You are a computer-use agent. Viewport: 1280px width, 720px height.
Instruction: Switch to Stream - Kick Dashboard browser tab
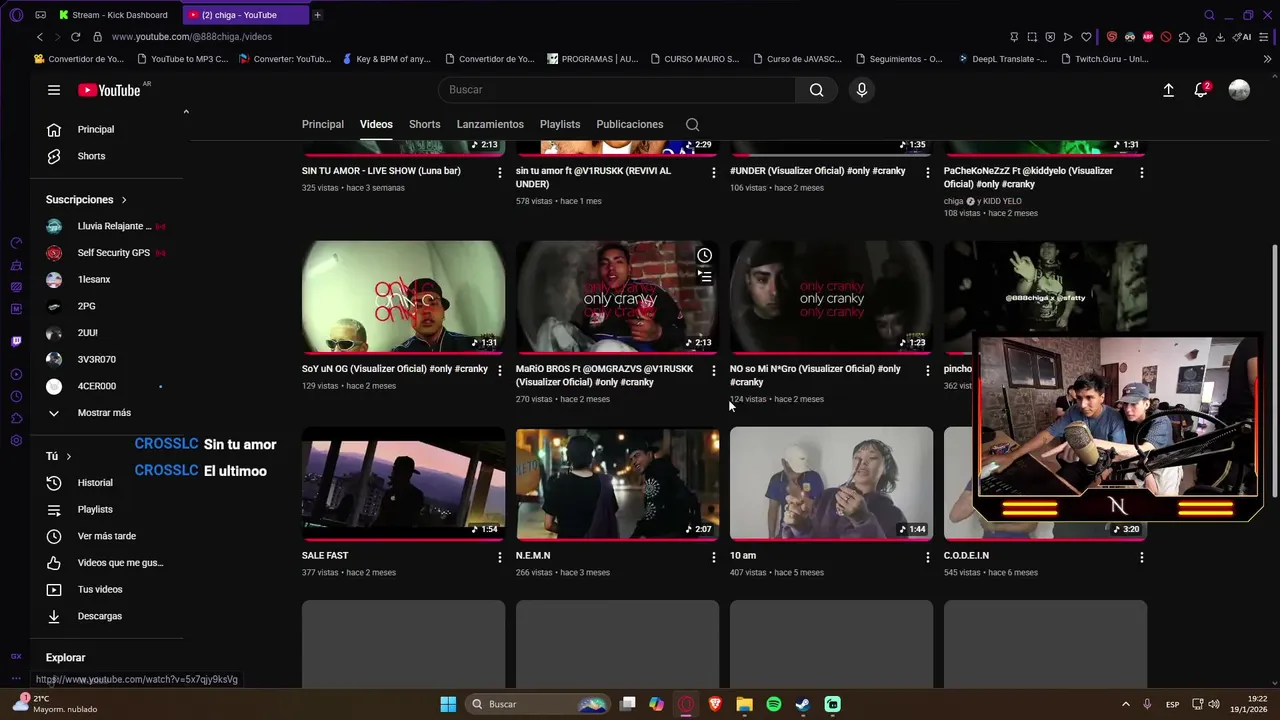tap(114, 15)
